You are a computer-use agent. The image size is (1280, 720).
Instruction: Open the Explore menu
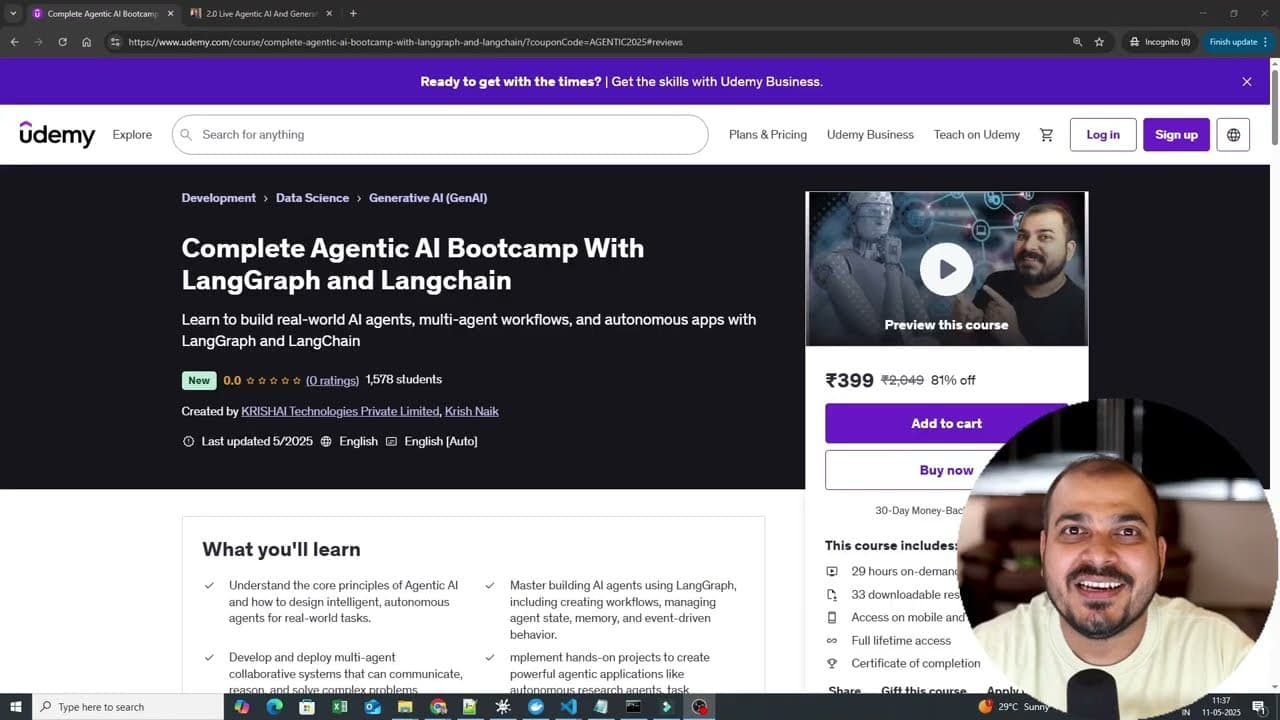click(132, 135)
